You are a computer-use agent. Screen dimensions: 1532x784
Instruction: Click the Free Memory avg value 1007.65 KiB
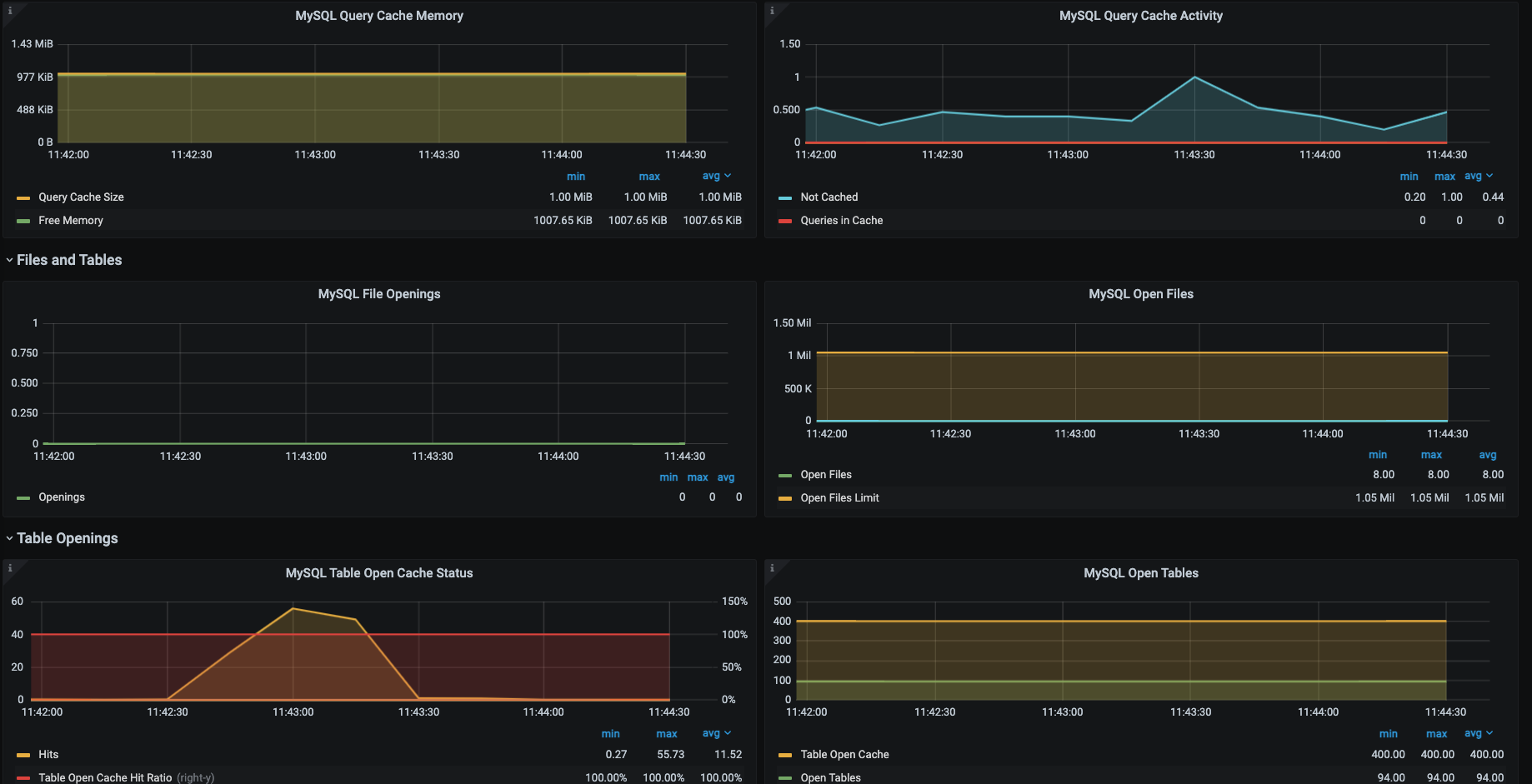click(712, 221)
